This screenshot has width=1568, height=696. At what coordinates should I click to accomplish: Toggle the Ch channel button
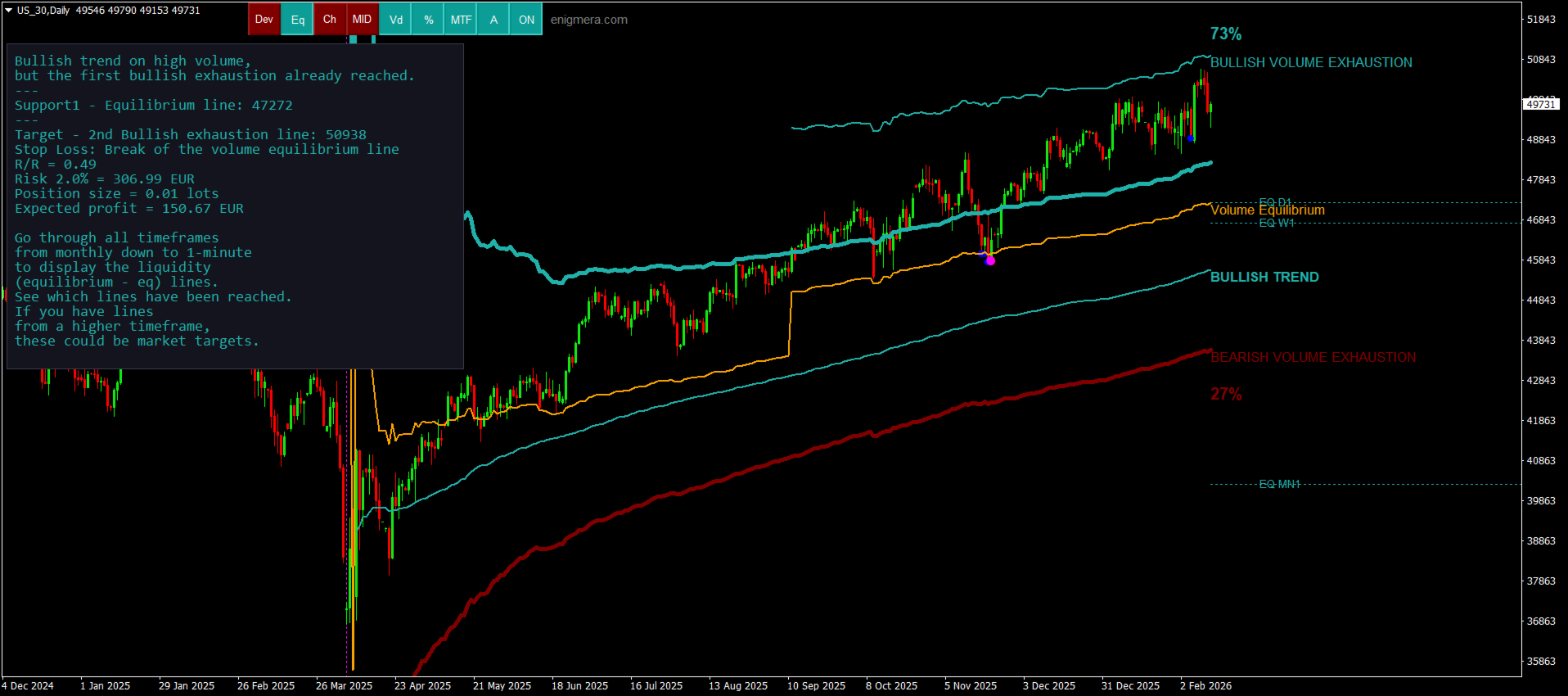(x=330, y=20)
